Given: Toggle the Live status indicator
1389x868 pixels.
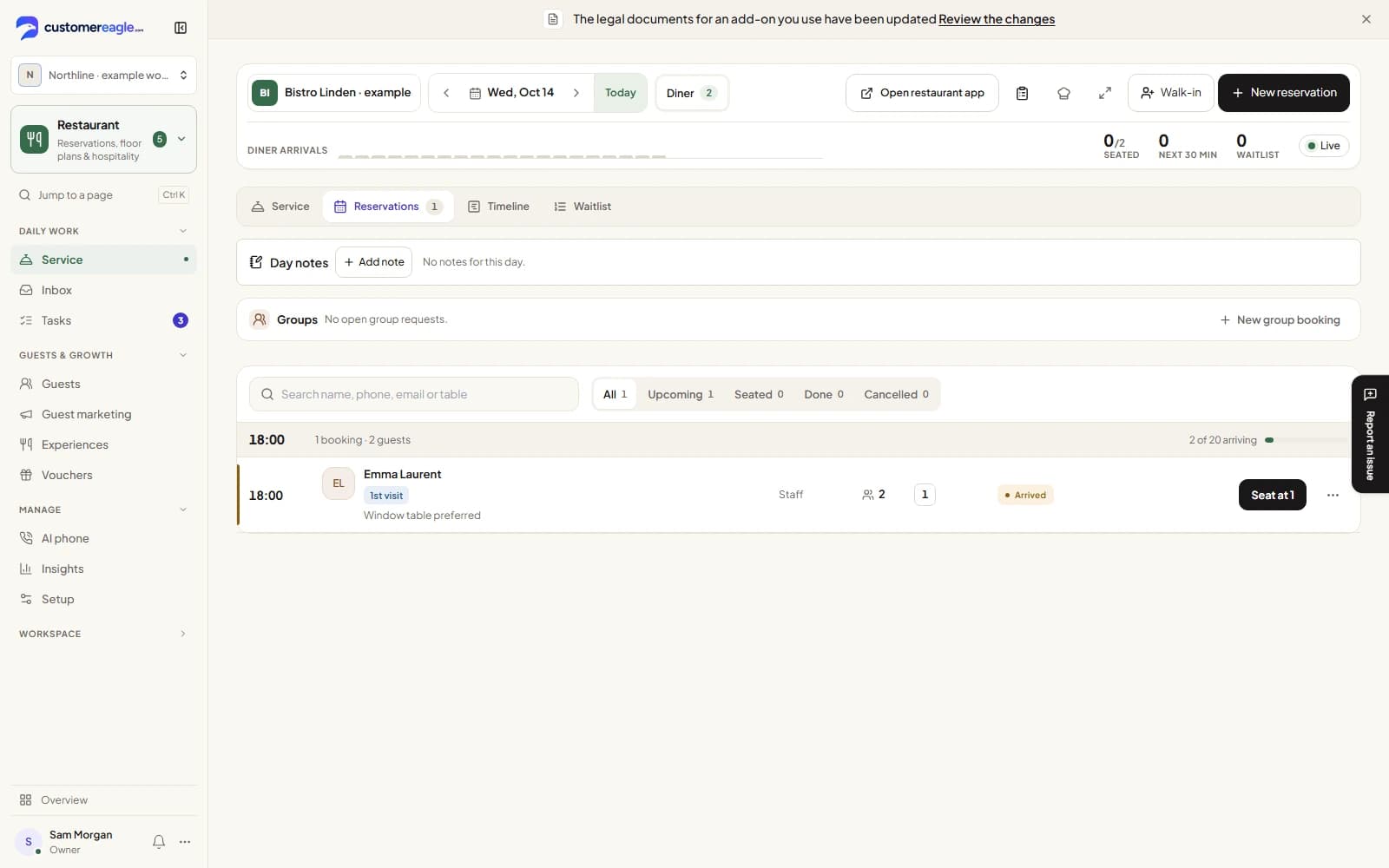Looking at the screenshot, I should point(1324,146).
